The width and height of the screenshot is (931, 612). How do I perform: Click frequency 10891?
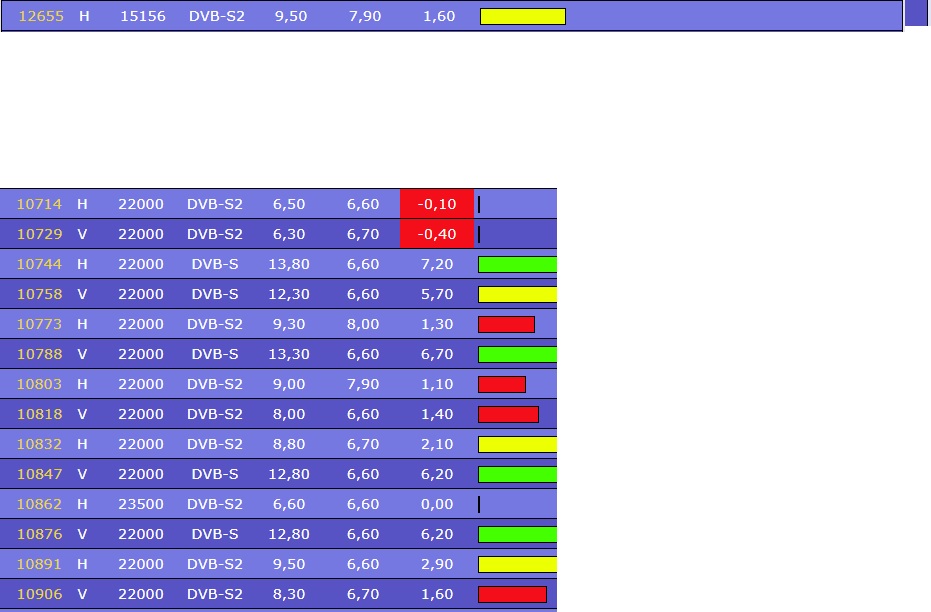(39, 564)
